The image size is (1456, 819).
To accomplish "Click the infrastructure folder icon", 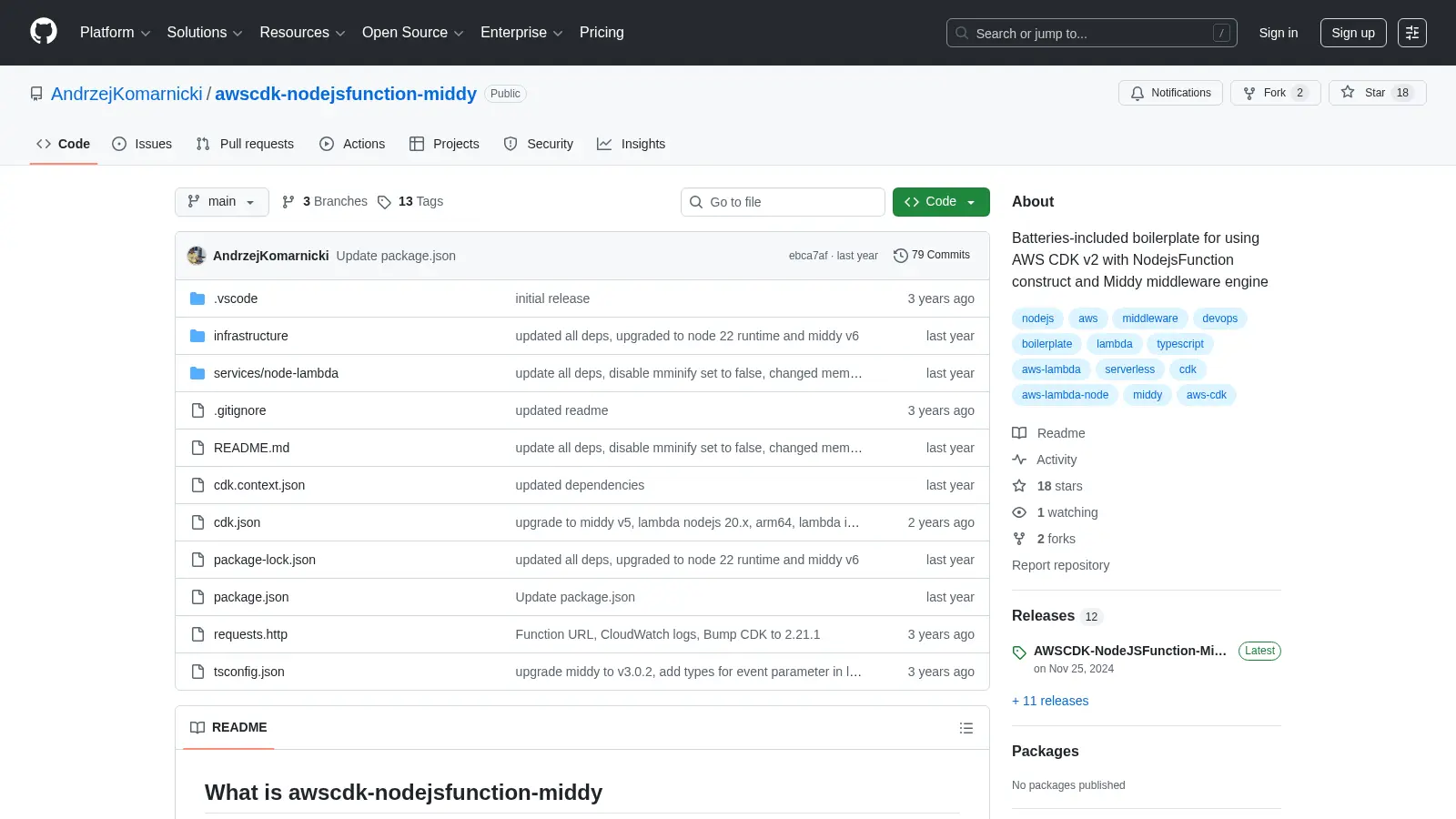I will point(197,336).
